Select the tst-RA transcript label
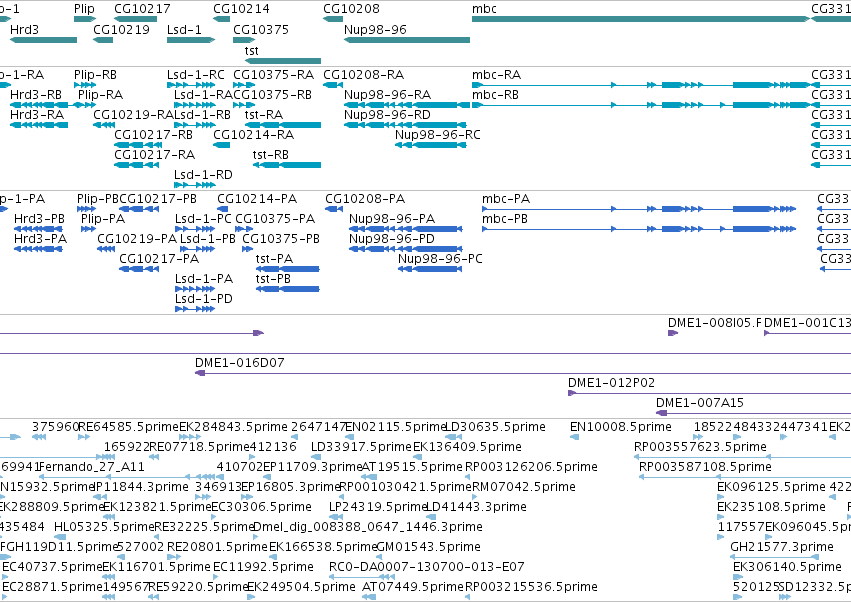Image resolution: width=851 pixels, height=602 pixels. [x=264, y=115]
